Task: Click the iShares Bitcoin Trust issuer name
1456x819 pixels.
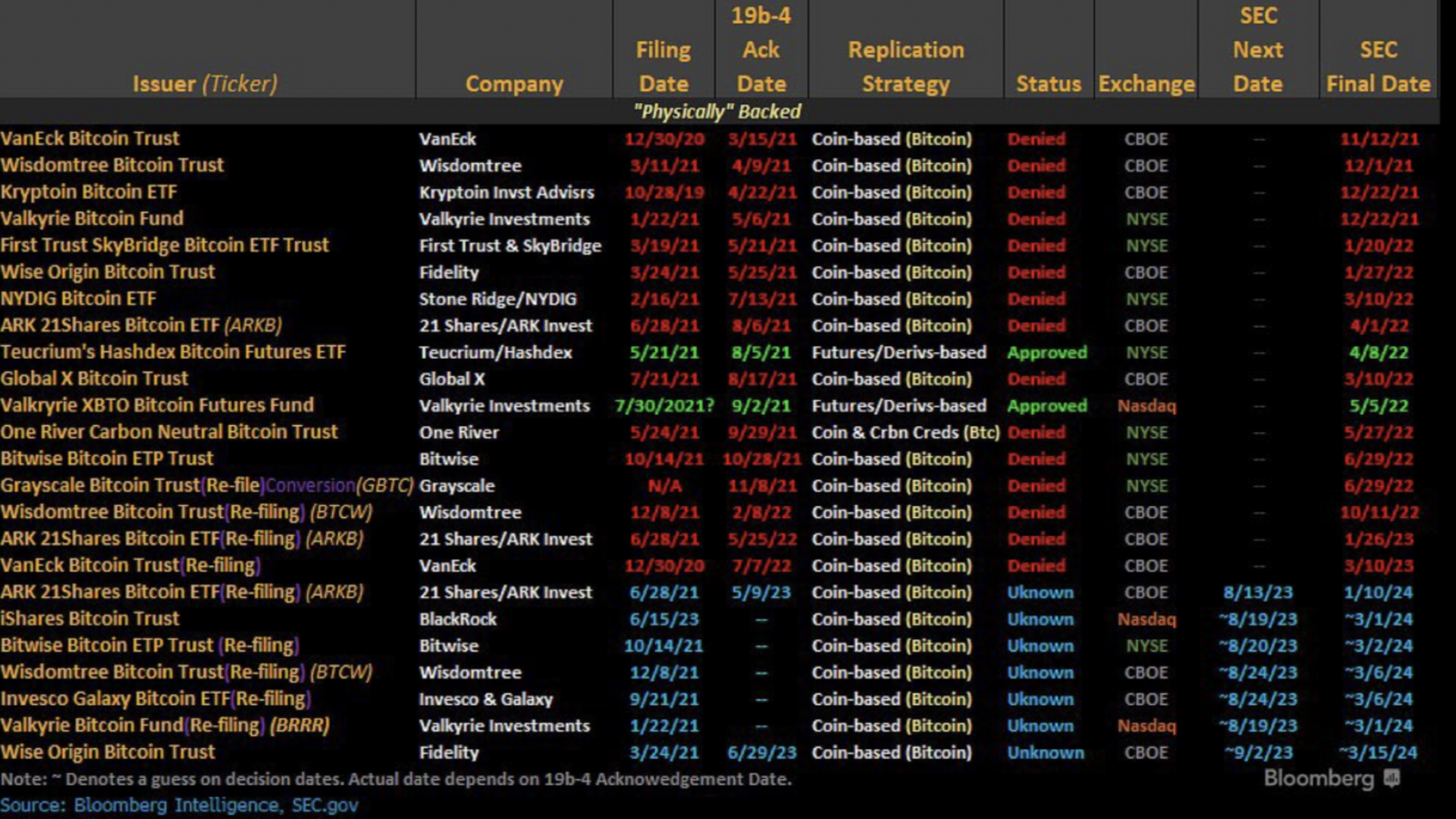Action: click(90, 618)
